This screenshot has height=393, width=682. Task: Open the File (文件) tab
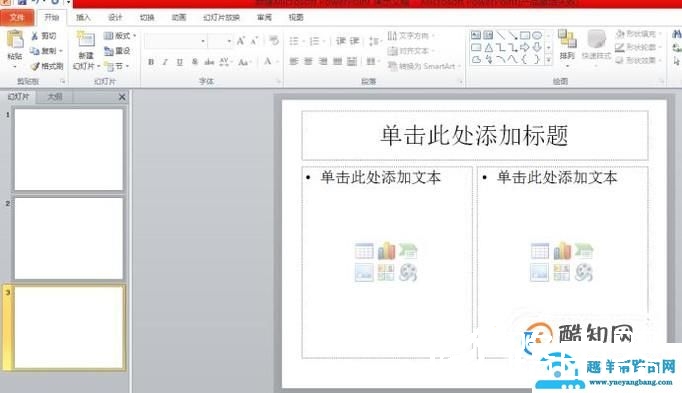pos(17,17)
